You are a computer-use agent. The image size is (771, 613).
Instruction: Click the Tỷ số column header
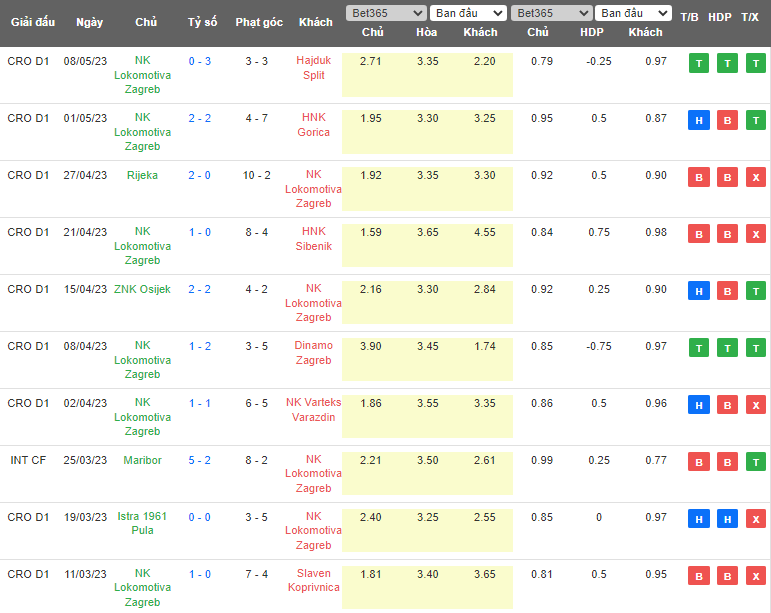201,22
